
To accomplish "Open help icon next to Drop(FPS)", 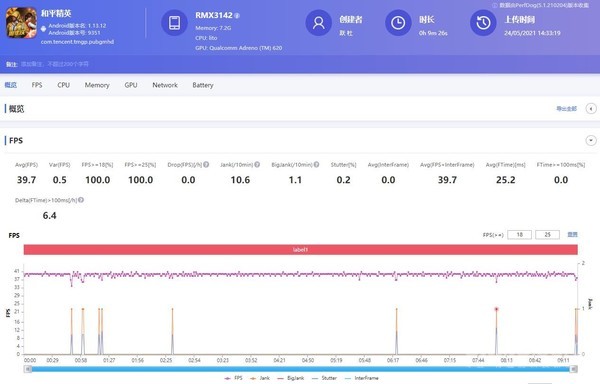I will 206,164.
